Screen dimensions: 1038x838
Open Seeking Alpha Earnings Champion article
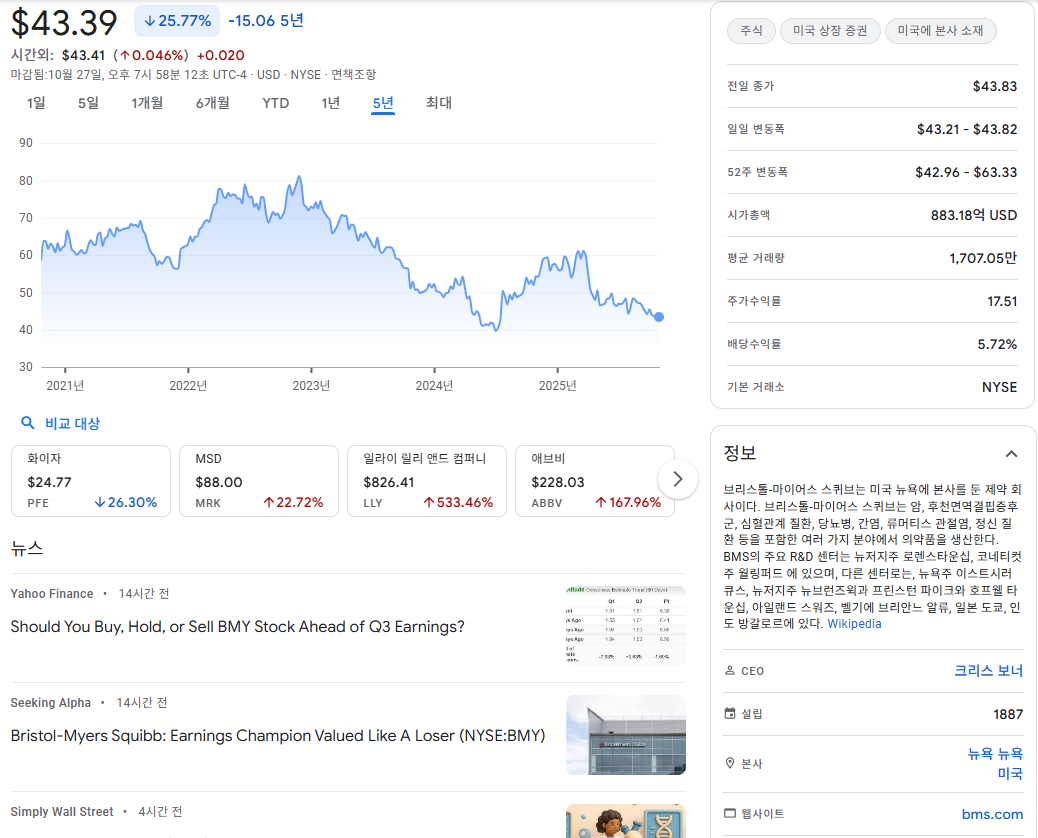tap(278, 736)
